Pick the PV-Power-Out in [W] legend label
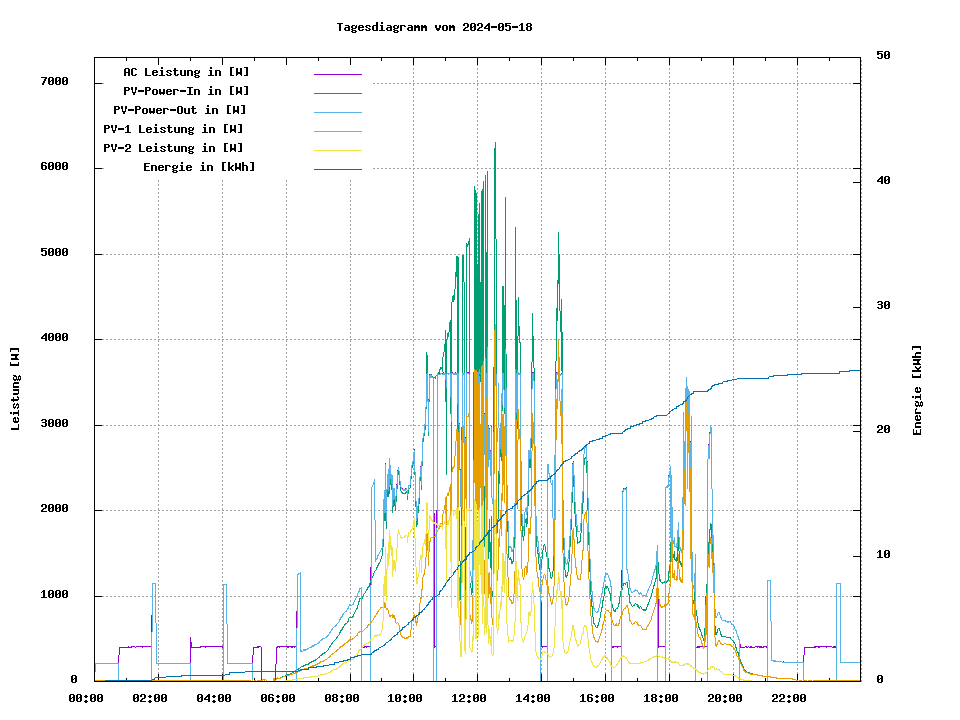960x720 pixels. pos(180,110)
